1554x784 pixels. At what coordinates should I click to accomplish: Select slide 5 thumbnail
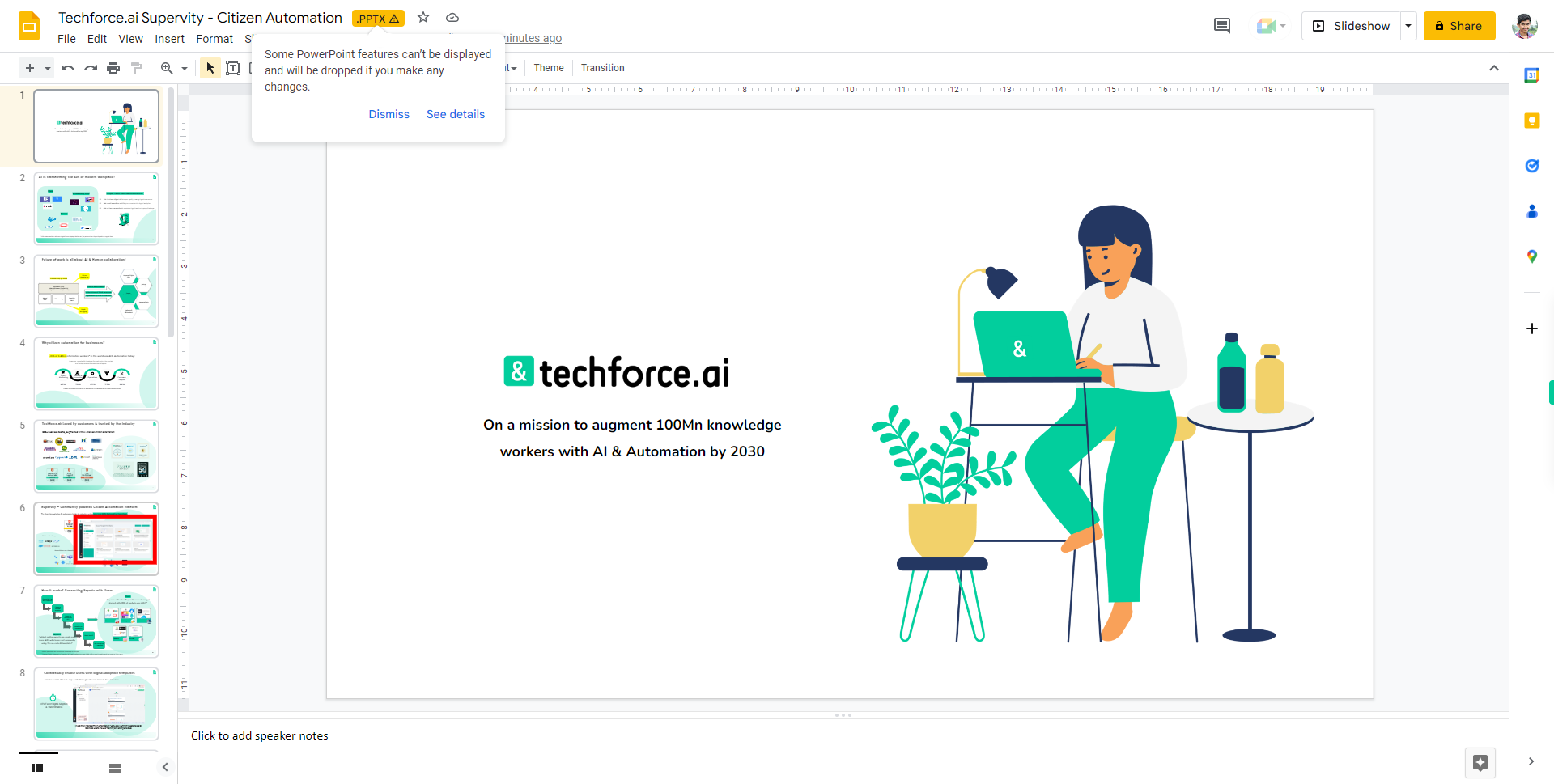point(96,456)
